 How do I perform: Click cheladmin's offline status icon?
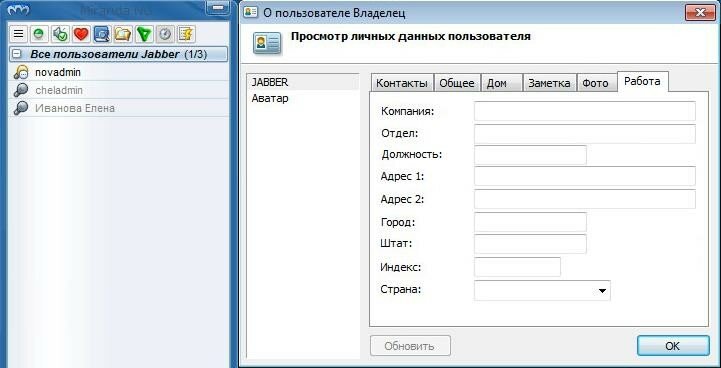point(21,90)
